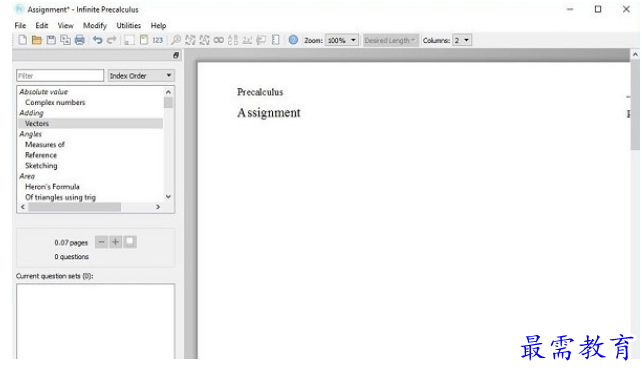Viewport: 642px width, 379px height.
Task: Print the assignment with the printer icon
Action: coord(79,40)
